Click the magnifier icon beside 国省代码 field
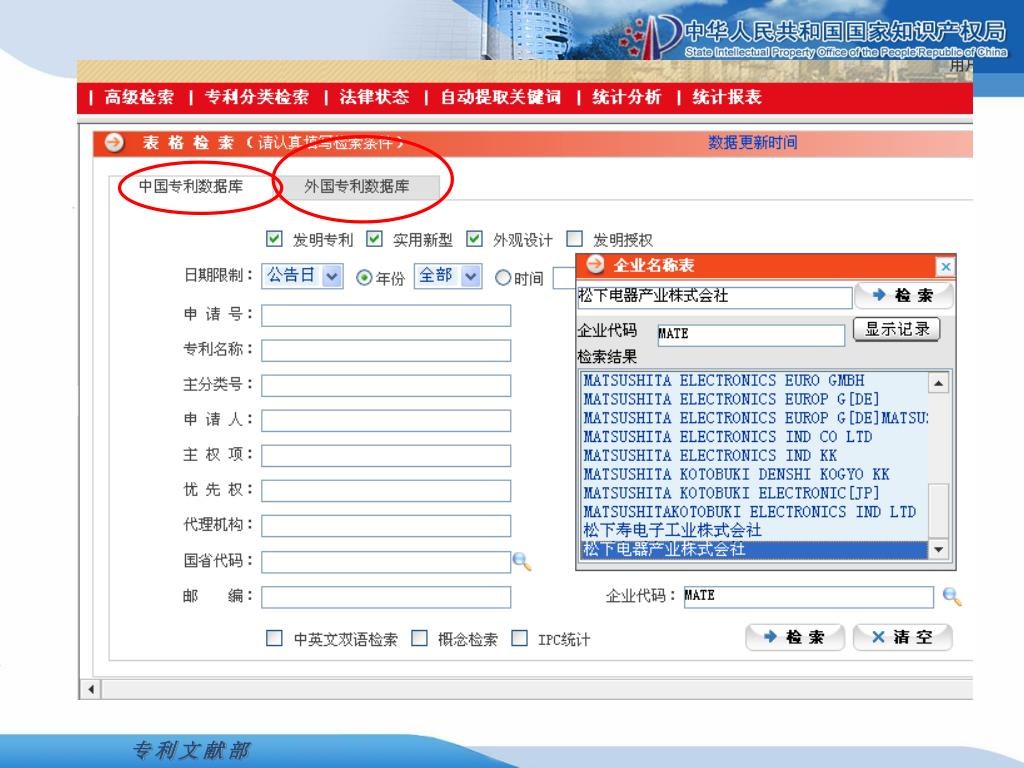Viewport: 1024px width, 768px height. (522, 561)
